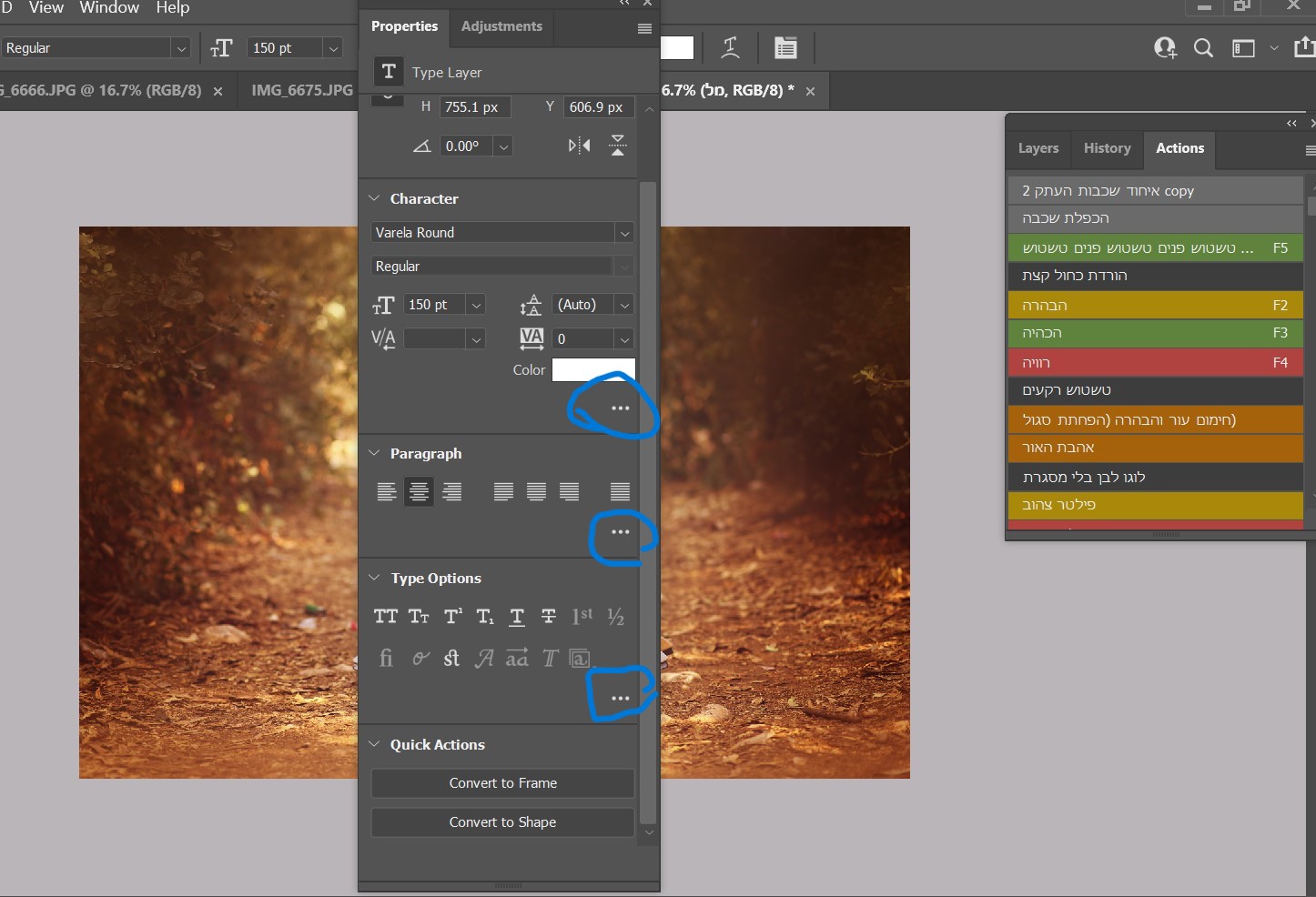Toggle All Caps in Type Options
This screenshot has width=1316, height=897.
tap(385, 617)
